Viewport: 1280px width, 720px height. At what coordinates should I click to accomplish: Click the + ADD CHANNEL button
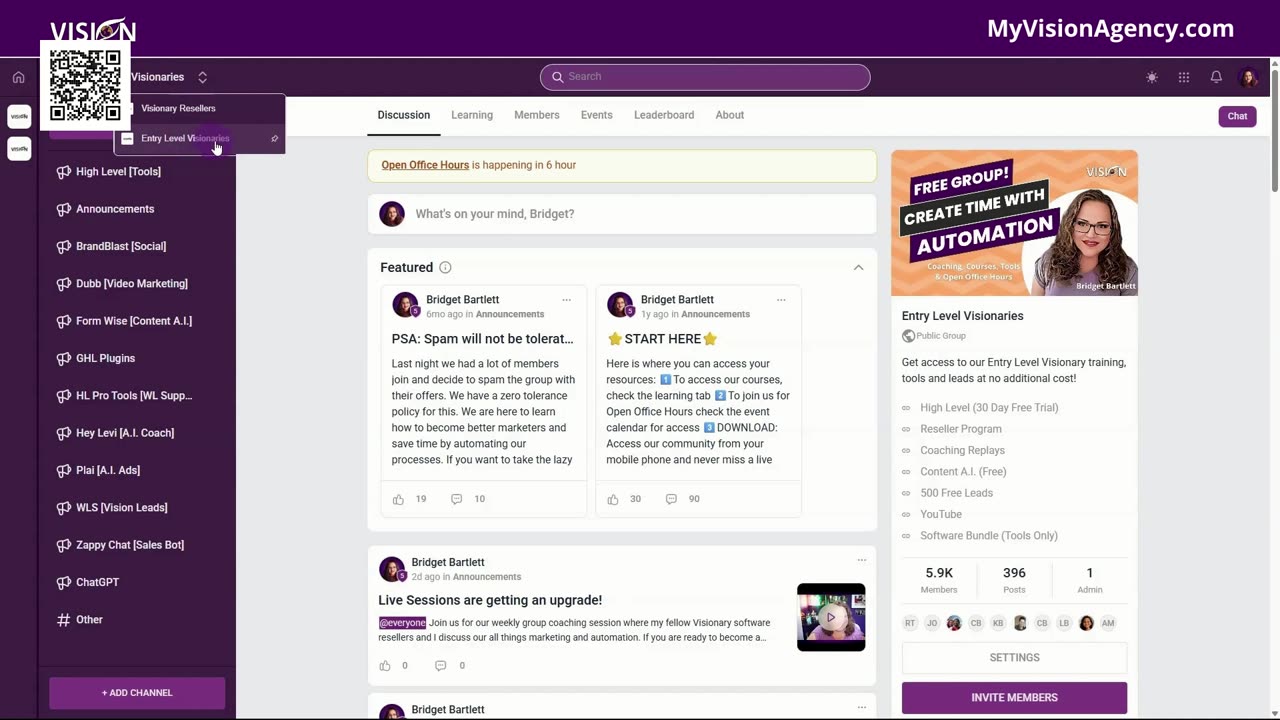click(x=137, y=692)
